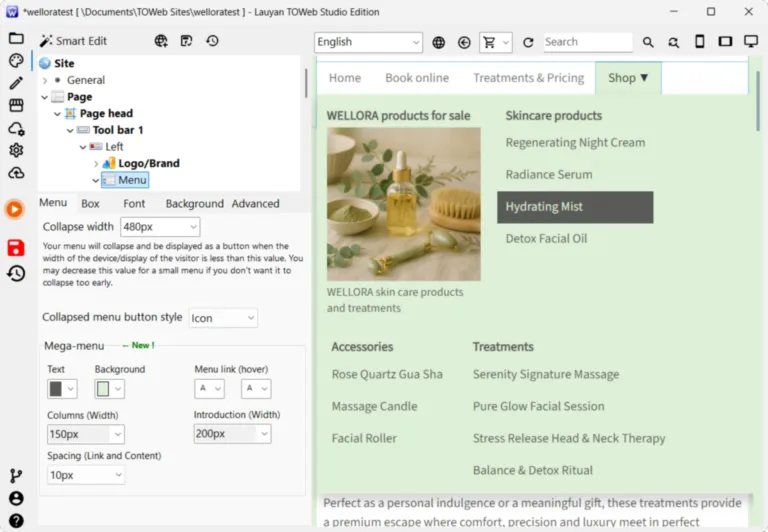
Task: Click the find-and-replace search icon
Action: tap(674, 43)
